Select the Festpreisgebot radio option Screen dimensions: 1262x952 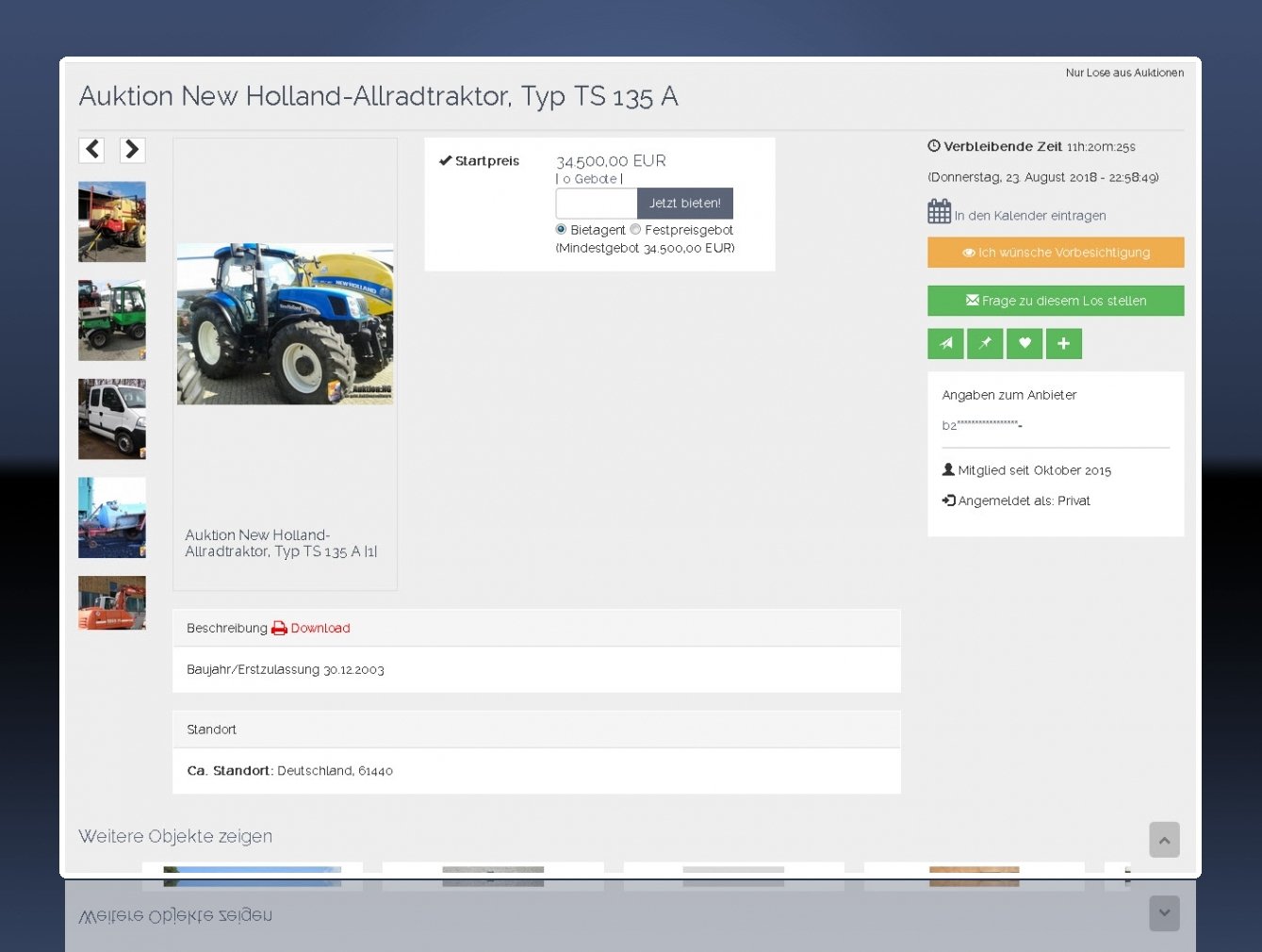click(x=635, y=229)
